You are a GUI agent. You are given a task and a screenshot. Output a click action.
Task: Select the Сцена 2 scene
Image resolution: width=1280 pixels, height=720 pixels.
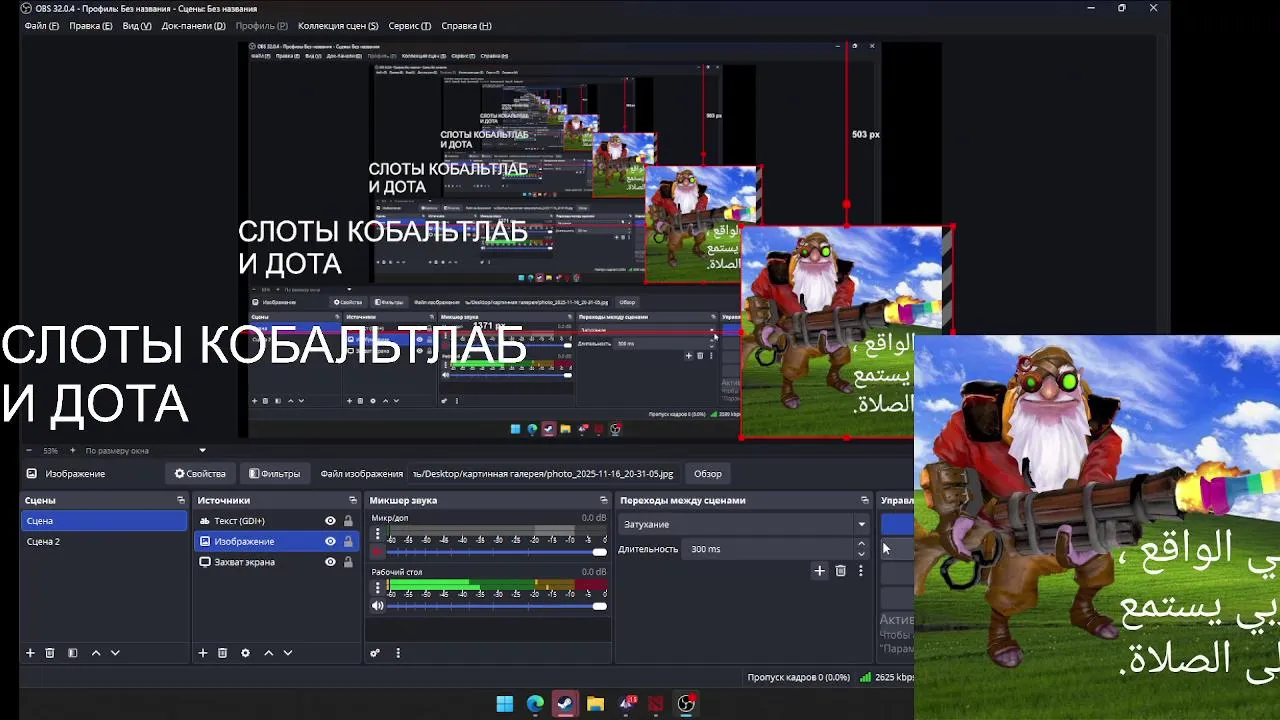coord(104,541)
